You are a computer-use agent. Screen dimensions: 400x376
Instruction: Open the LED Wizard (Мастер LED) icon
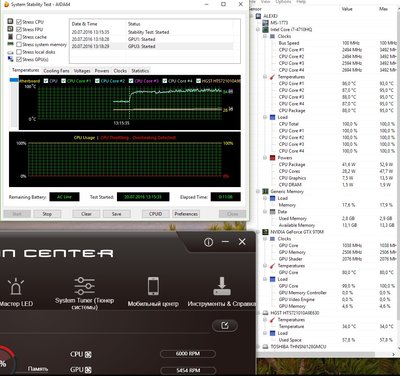pos(16,286)
